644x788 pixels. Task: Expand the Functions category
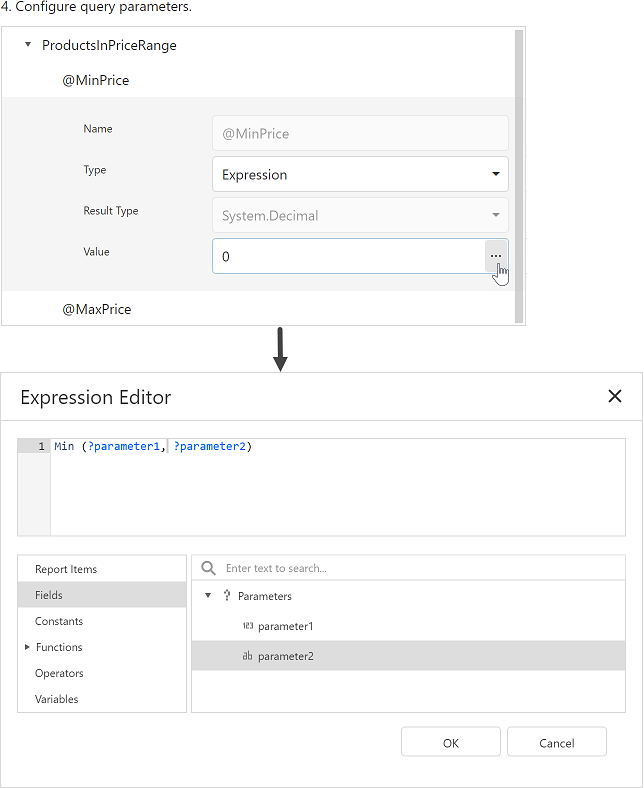point(27,647)
